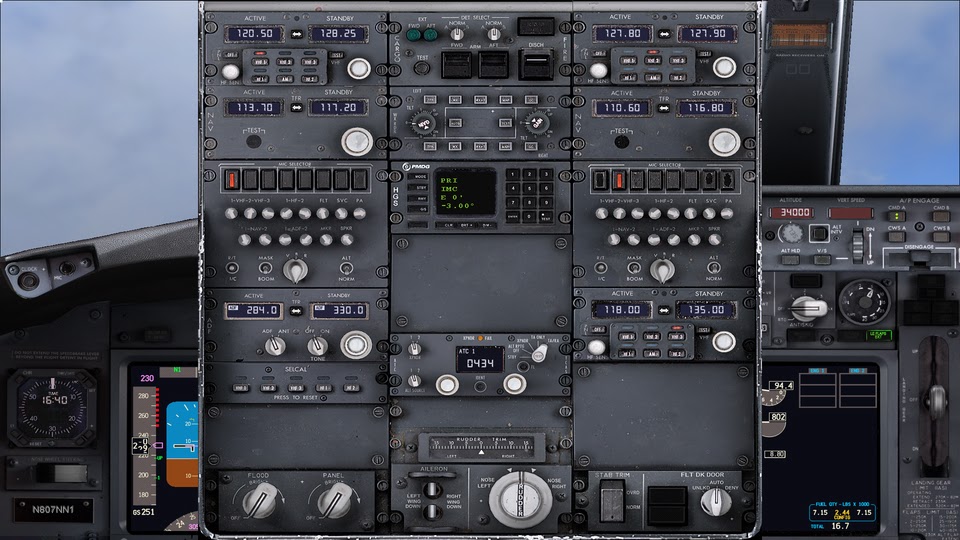The height and width of the screenshot is (540, 960).
Task: Turn the NAV1 frequency tuning knob
Action: click(x=356, y=141)
